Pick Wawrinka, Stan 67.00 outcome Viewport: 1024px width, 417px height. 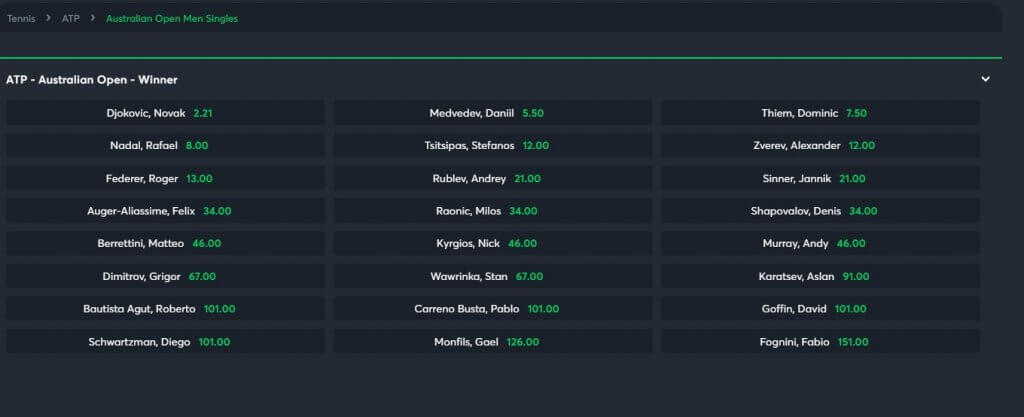492,276
